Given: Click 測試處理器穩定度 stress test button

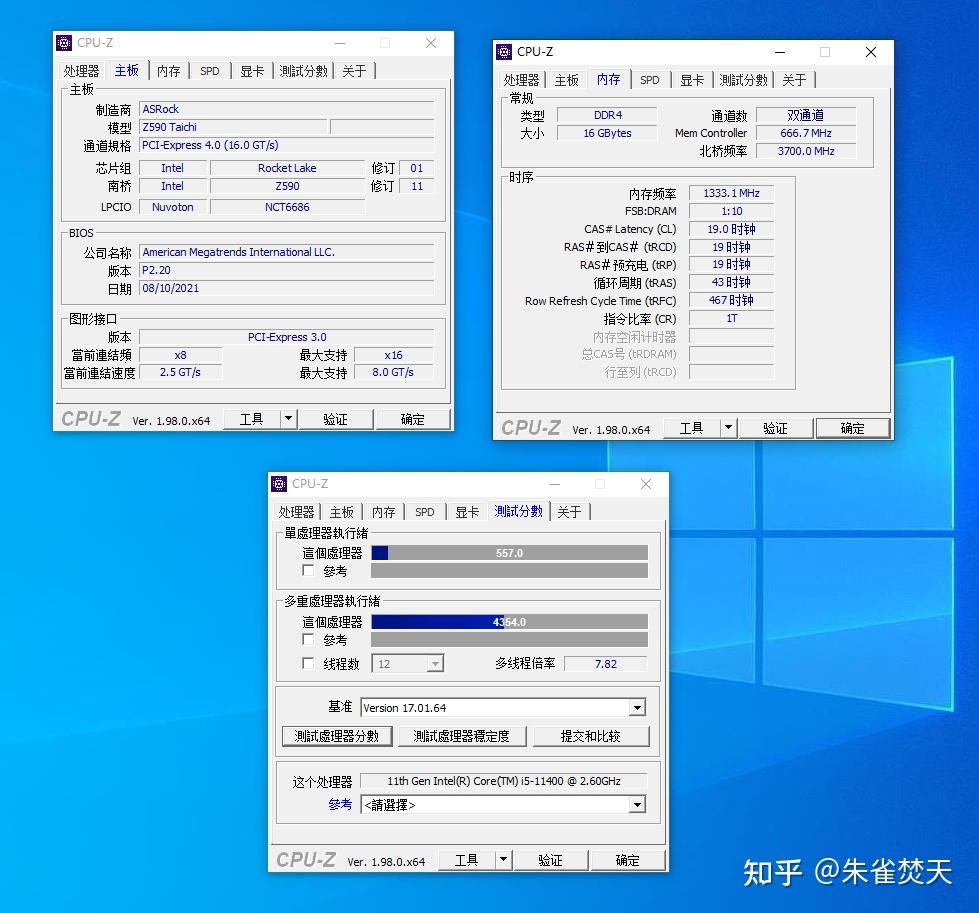Looking at the screenshot, I should pos(461,736).
